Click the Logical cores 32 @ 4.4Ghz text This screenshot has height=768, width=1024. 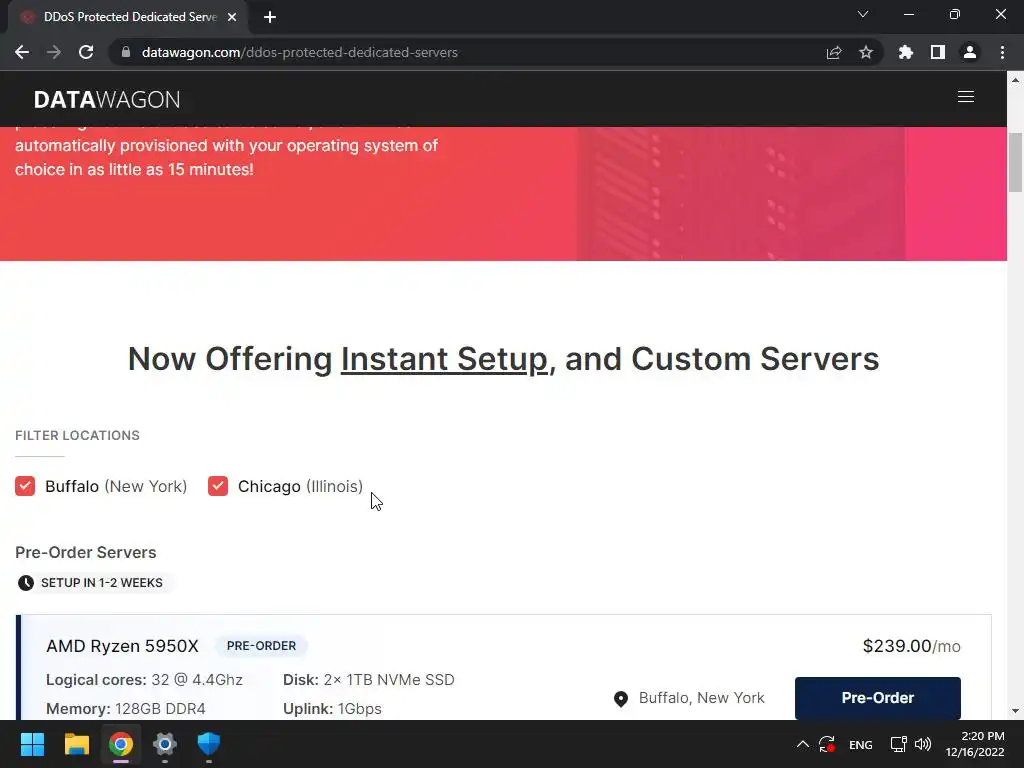coord(144,680)
